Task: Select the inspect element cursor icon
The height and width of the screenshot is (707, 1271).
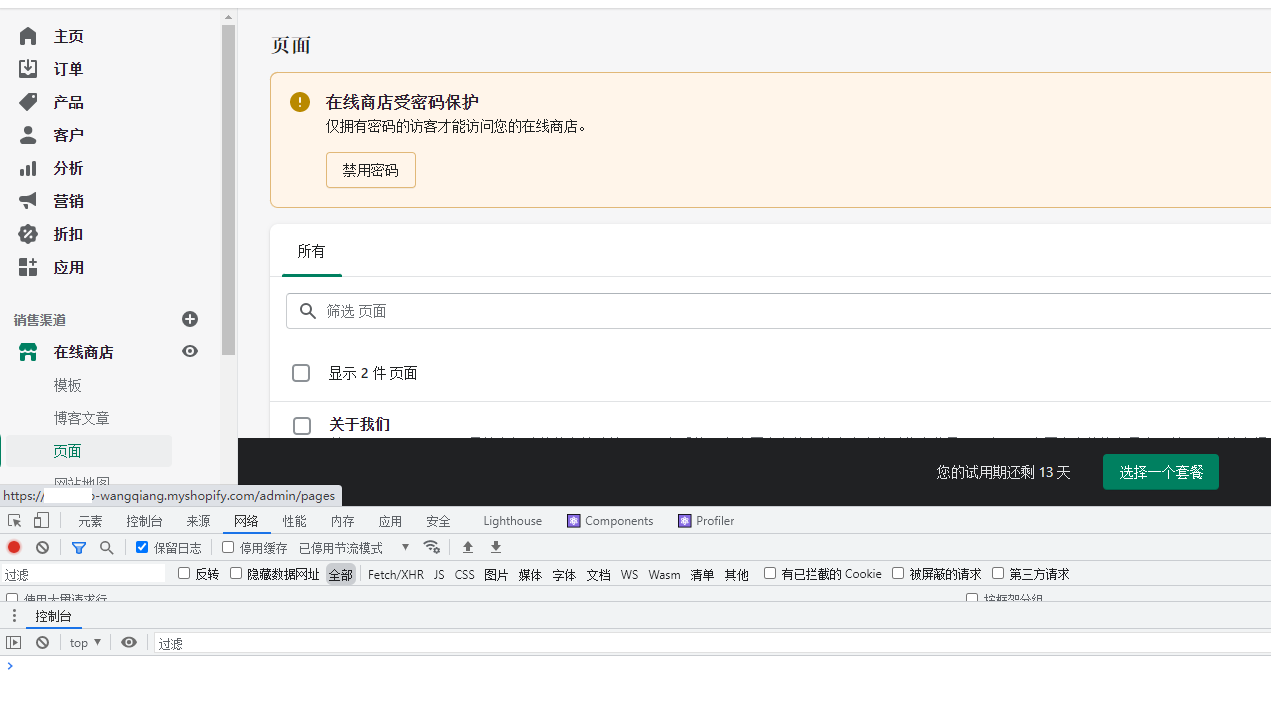Action: pos(15,521)
